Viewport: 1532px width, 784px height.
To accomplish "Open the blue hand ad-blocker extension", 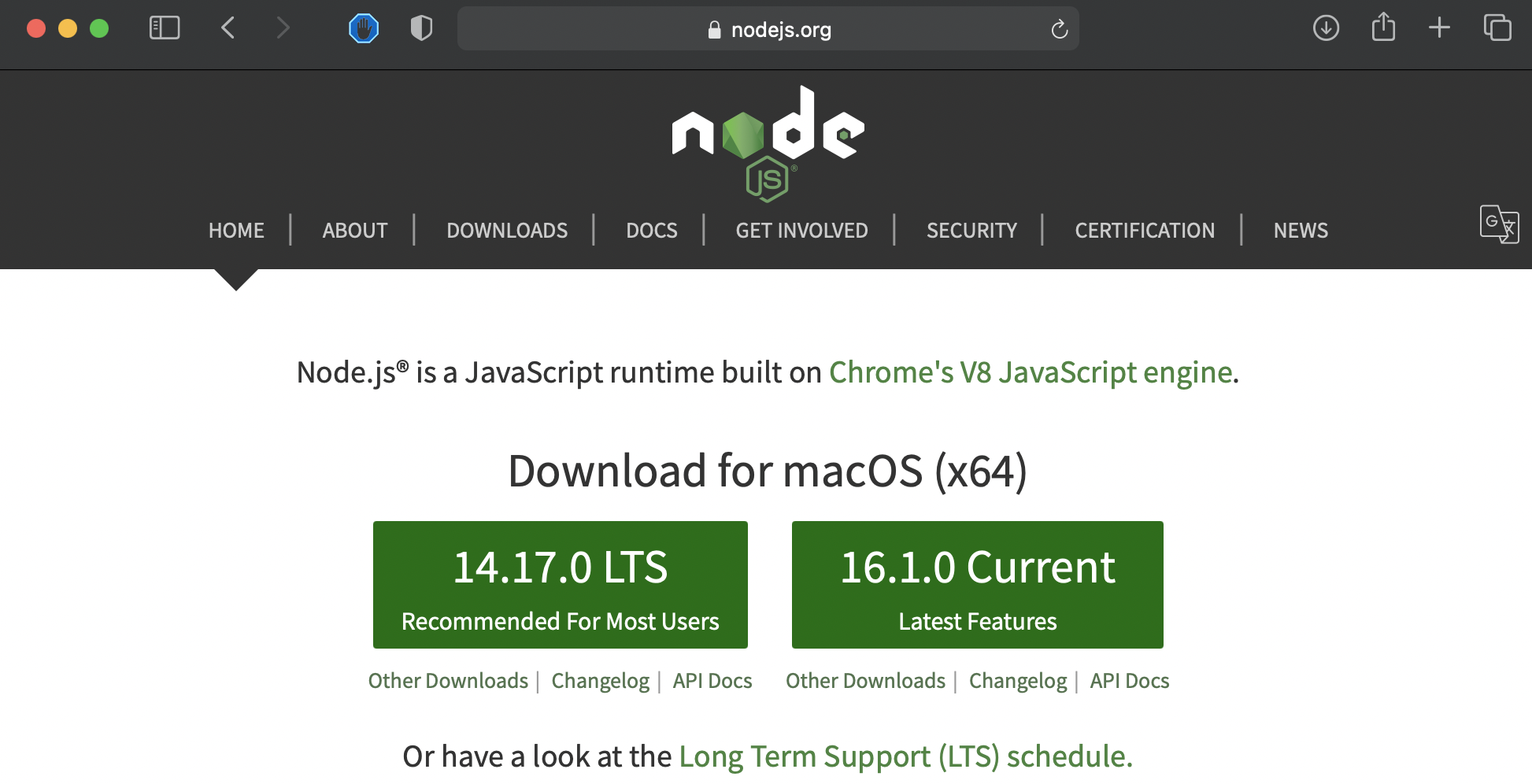I will pos(364,29).
